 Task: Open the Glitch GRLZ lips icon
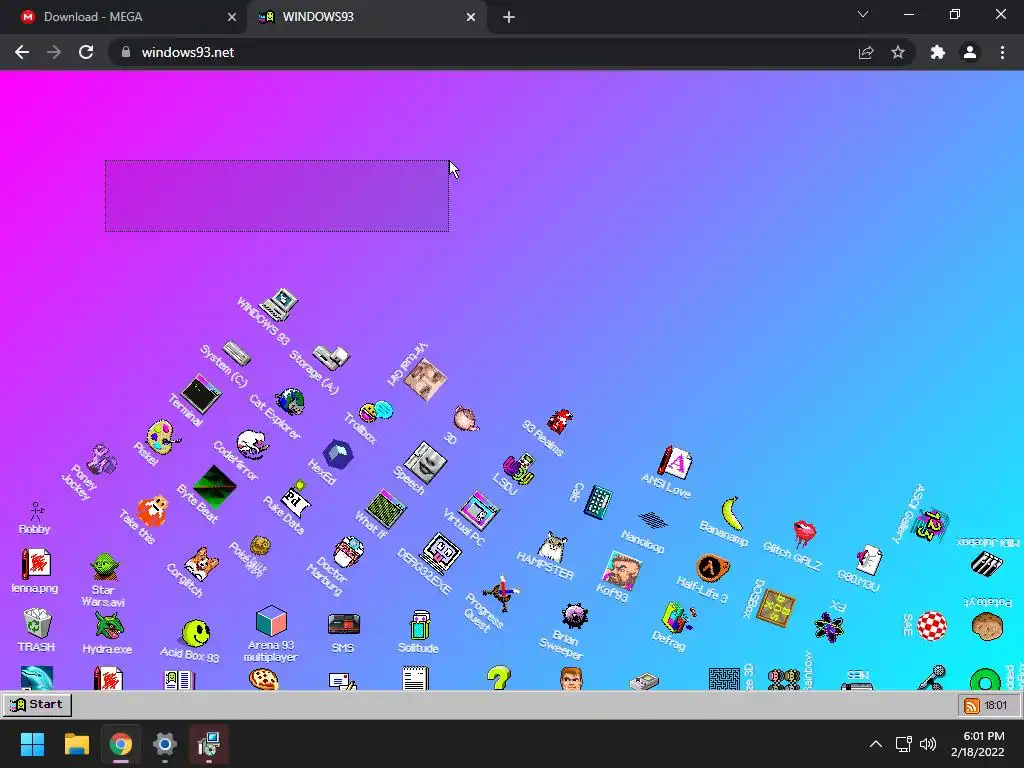[804, 532]
